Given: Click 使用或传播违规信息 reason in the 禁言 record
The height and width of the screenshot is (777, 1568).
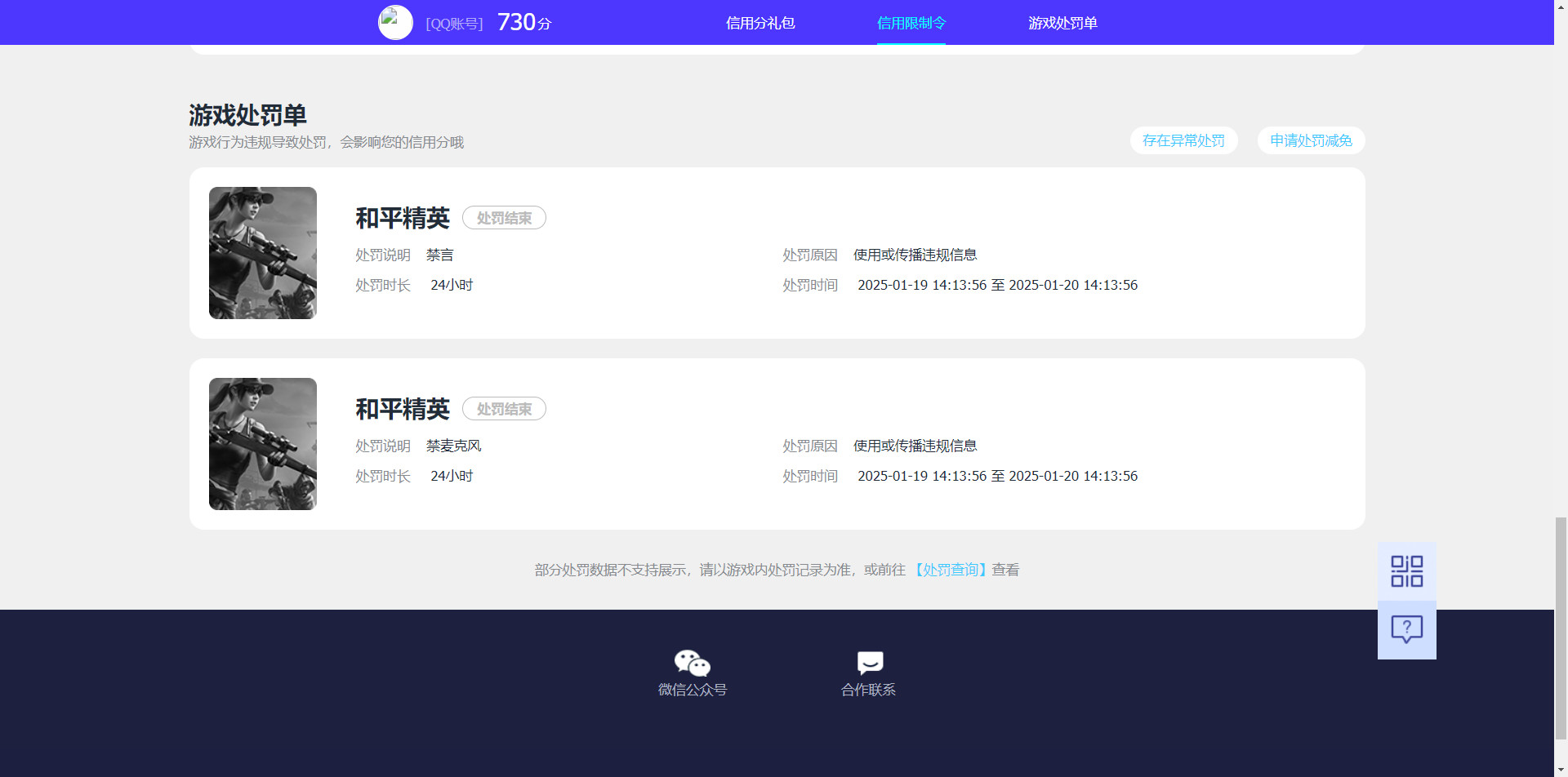Looking at the screenshot, I should 915,255.
